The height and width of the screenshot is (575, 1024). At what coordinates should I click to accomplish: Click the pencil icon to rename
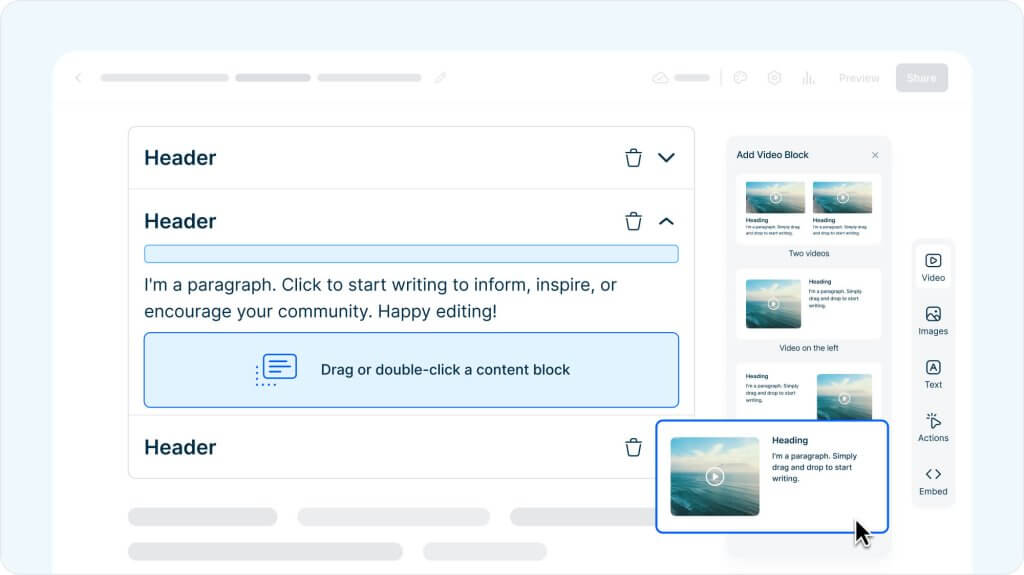click(440, 78)
